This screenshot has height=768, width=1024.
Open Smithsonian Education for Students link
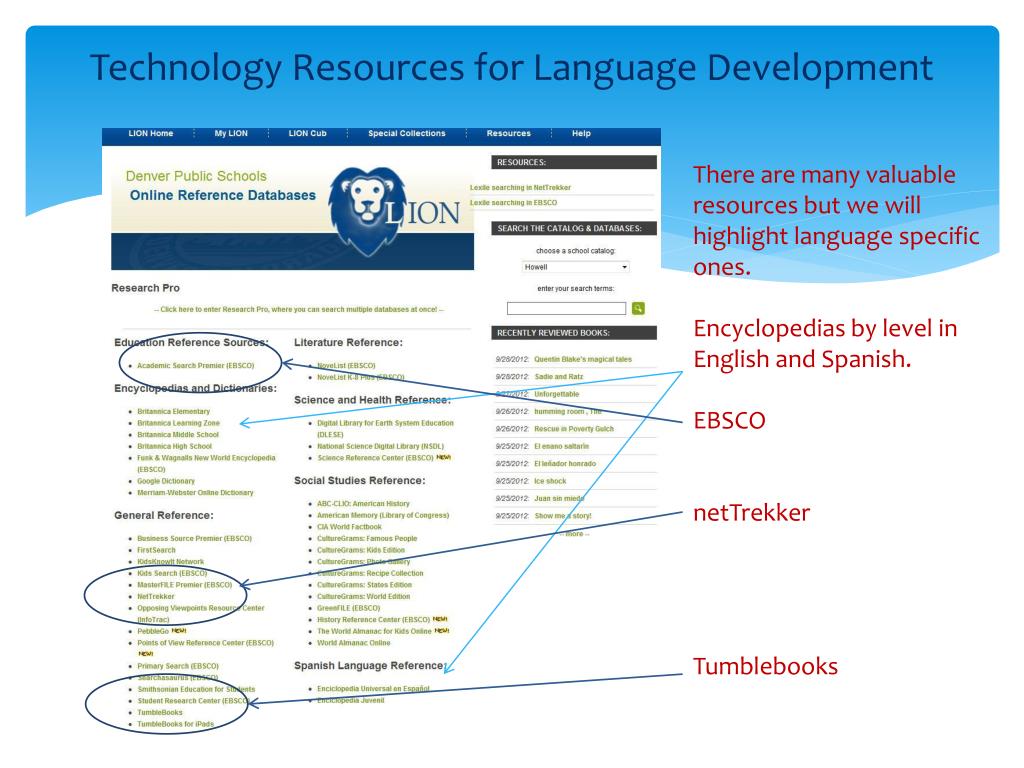(x=196, y=690)
